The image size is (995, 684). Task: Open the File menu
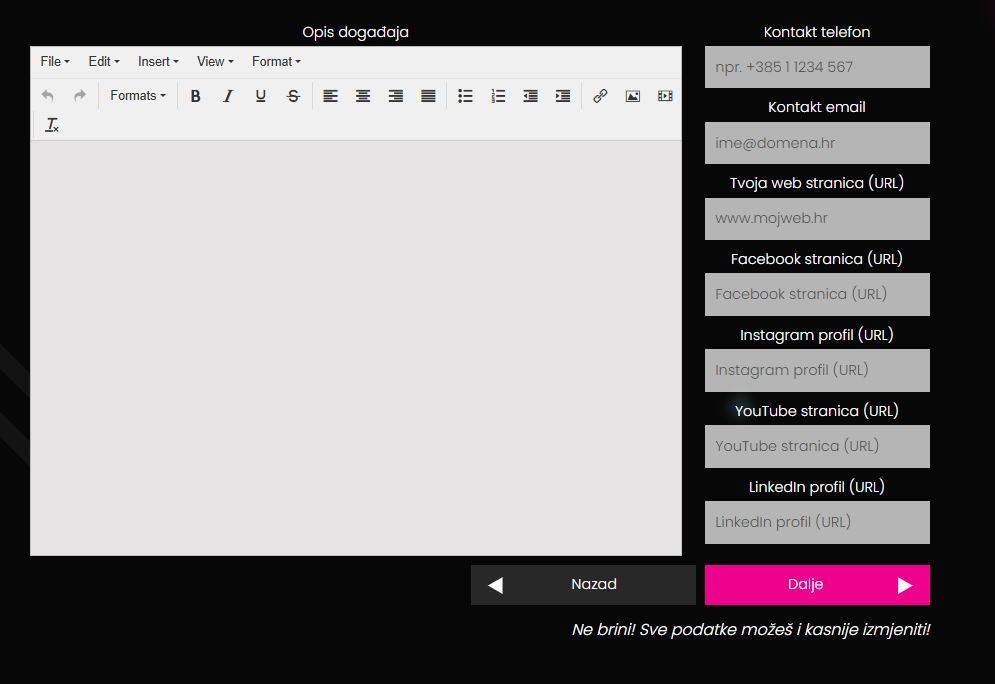(x=55, y=62)
